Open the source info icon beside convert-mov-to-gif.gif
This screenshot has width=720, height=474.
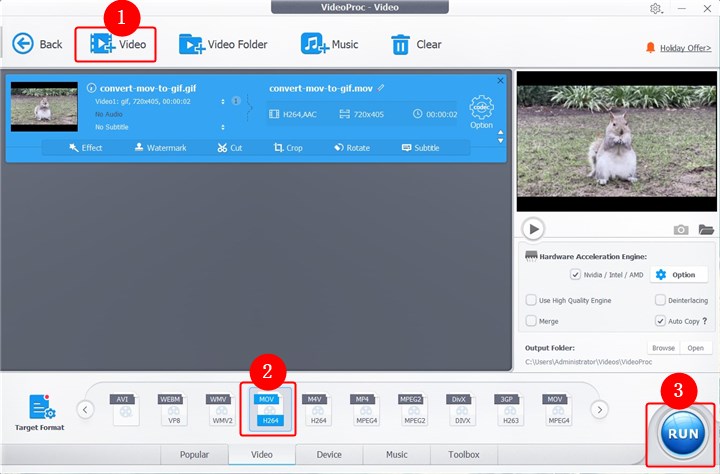coord(91,88)
